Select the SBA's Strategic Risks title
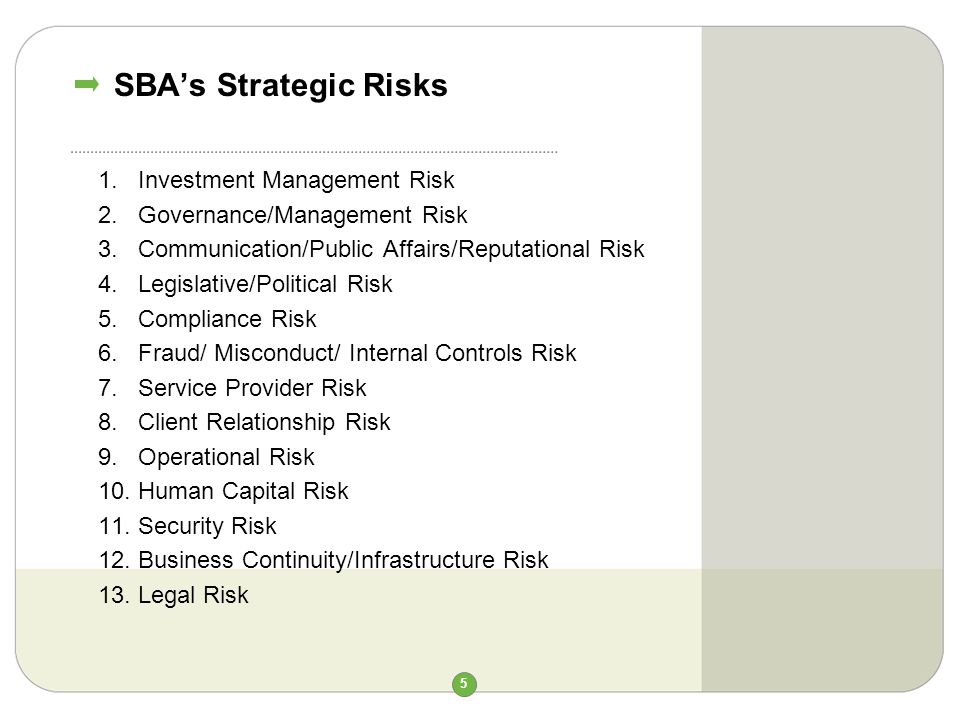960x720 pixels. coord(280,85)
